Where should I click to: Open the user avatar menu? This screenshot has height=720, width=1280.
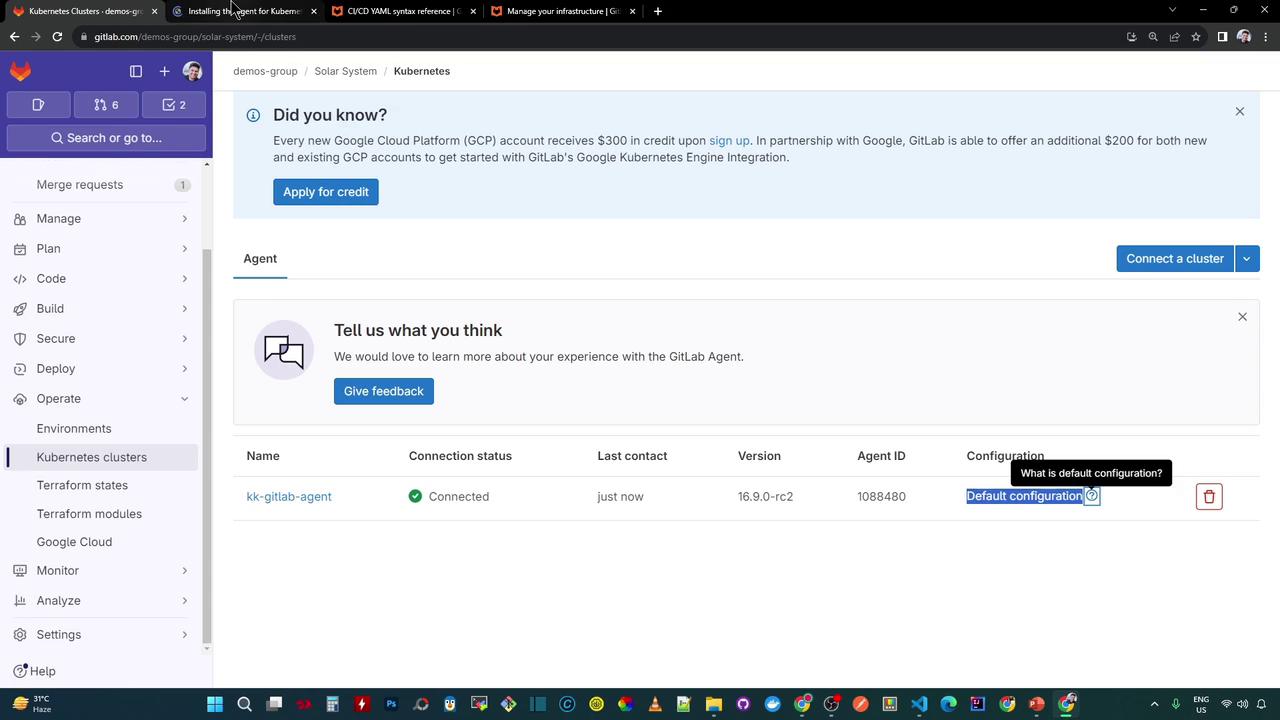coord(193,71)
